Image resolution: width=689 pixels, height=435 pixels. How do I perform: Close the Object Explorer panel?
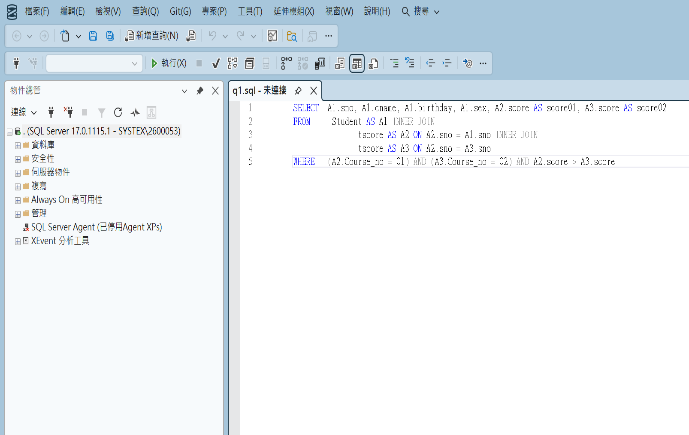215,91
